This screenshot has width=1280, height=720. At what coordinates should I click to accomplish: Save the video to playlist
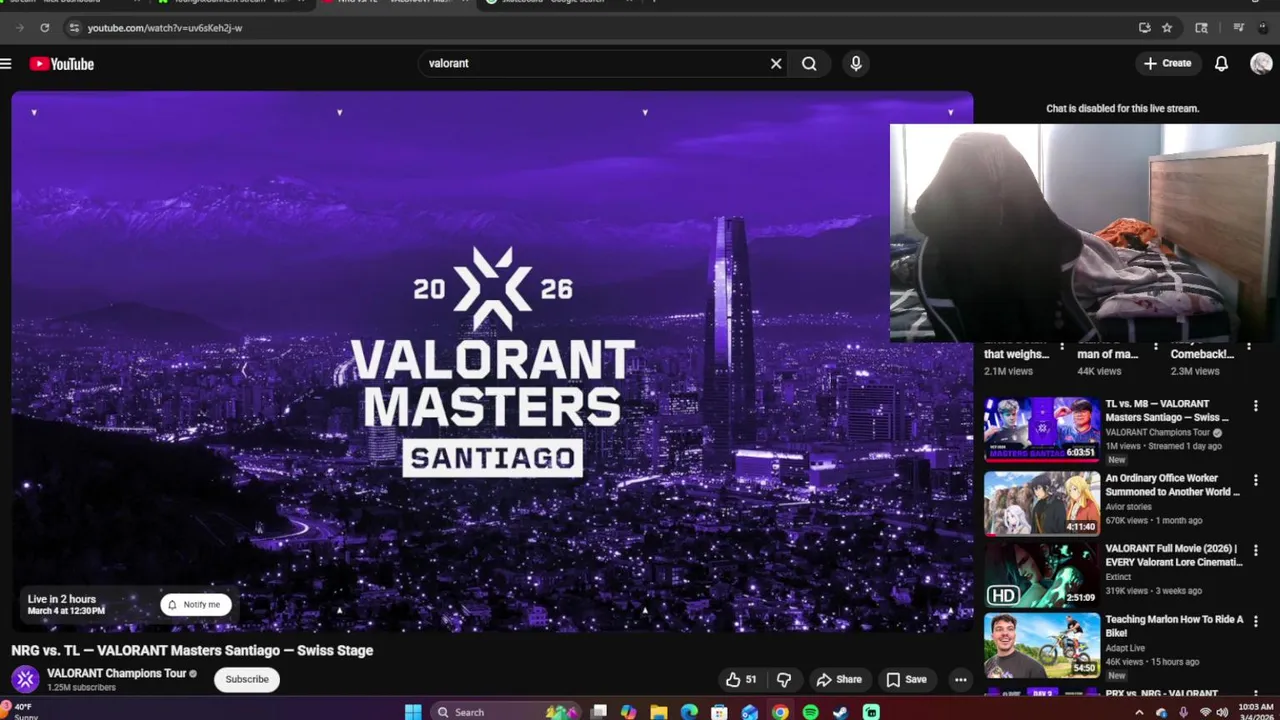coord(906,680)
